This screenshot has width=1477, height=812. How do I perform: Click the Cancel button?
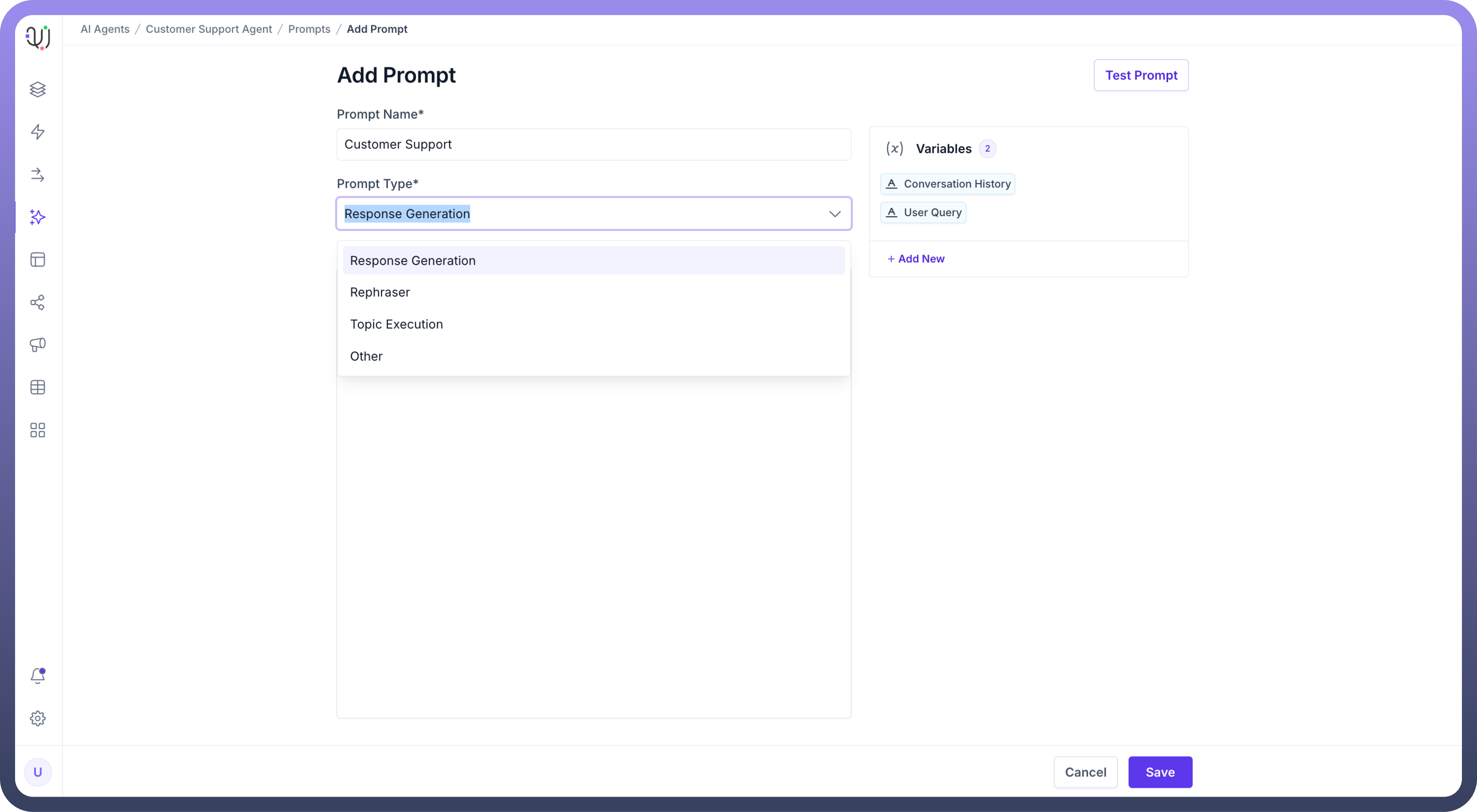pyautogui.click(x=1085, y=772)
